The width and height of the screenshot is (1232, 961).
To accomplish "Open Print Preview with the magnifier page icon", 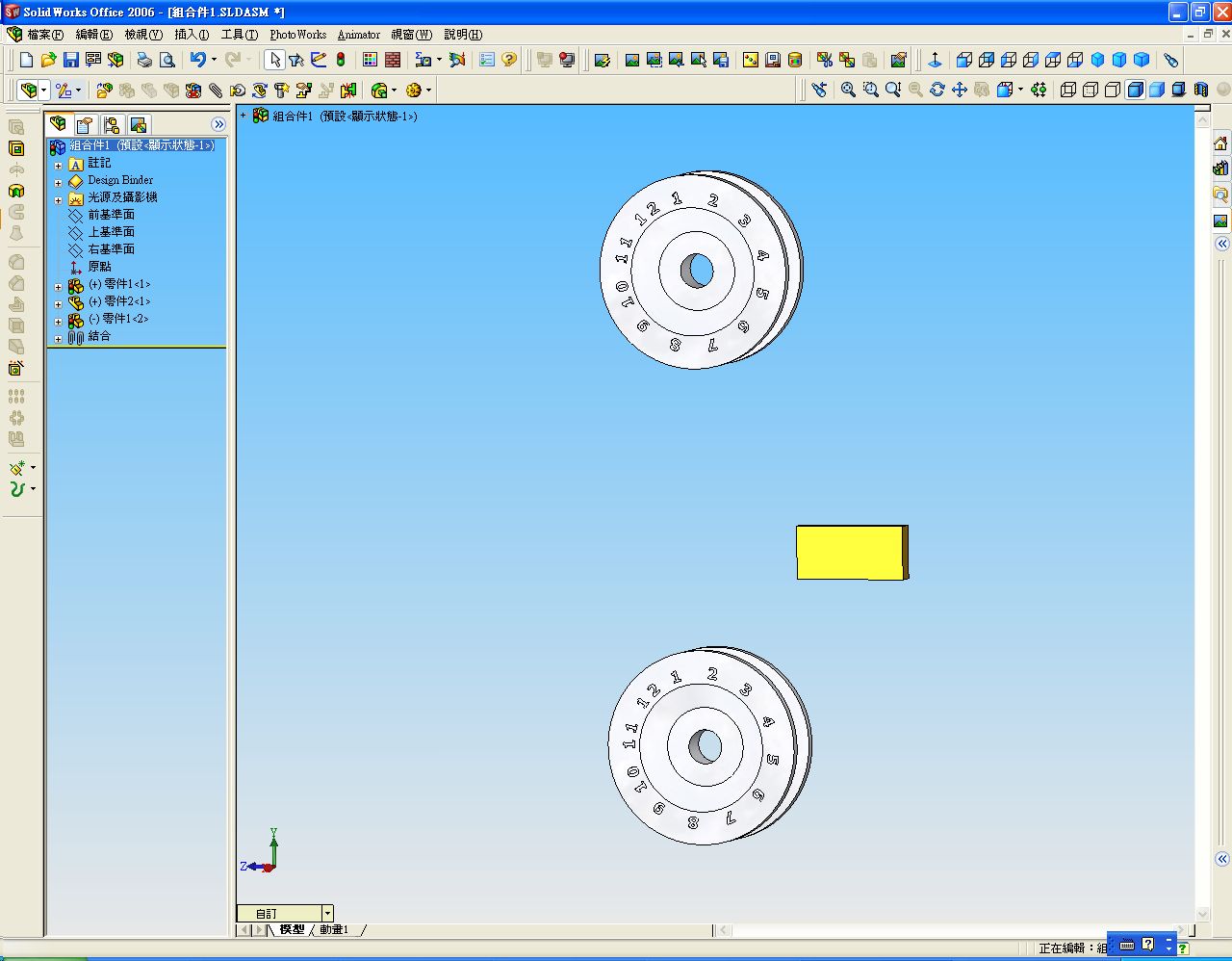I will pos(167,60).
